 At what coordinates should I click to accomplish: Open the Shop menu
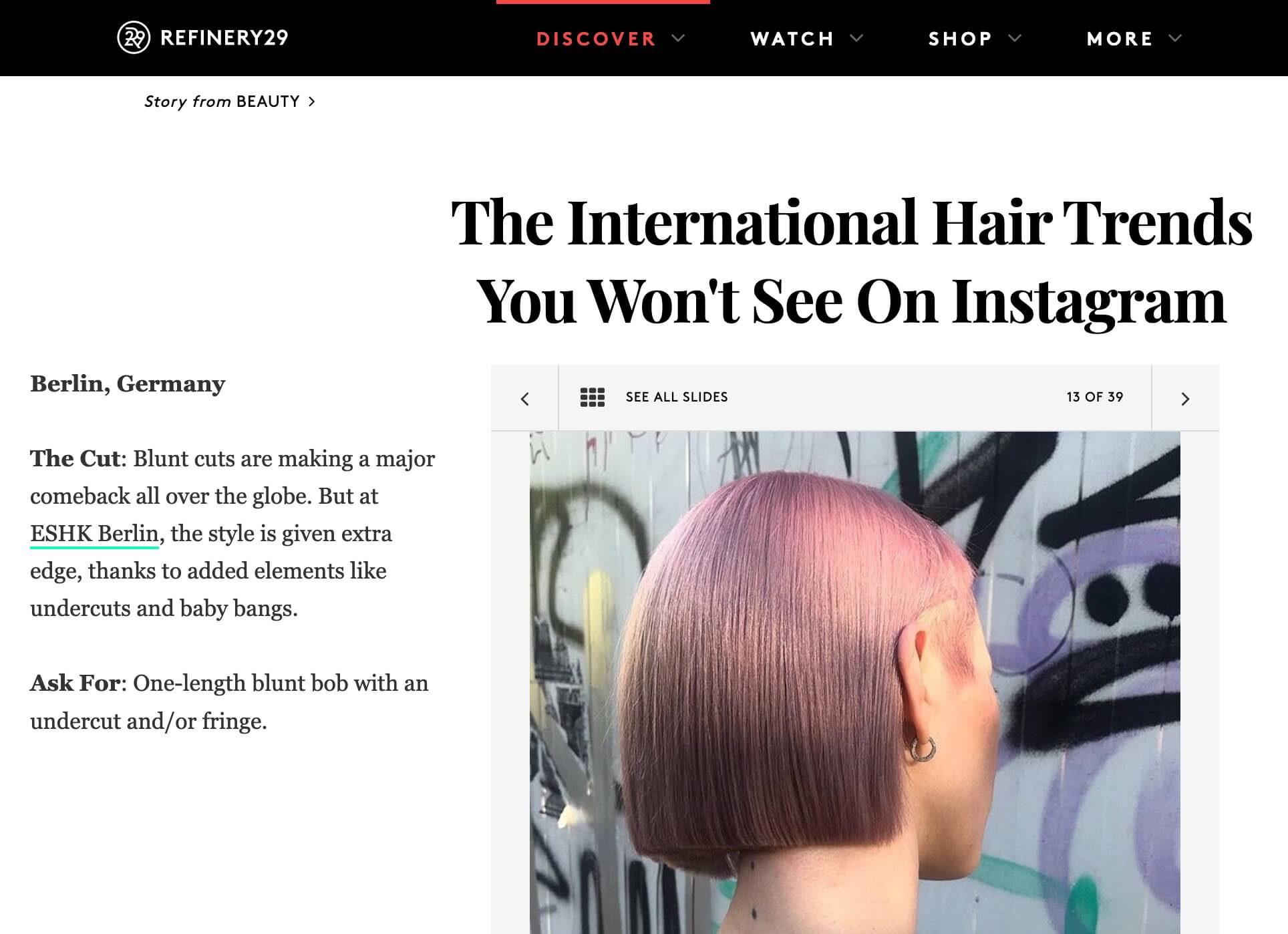click(x=960, y=39)
